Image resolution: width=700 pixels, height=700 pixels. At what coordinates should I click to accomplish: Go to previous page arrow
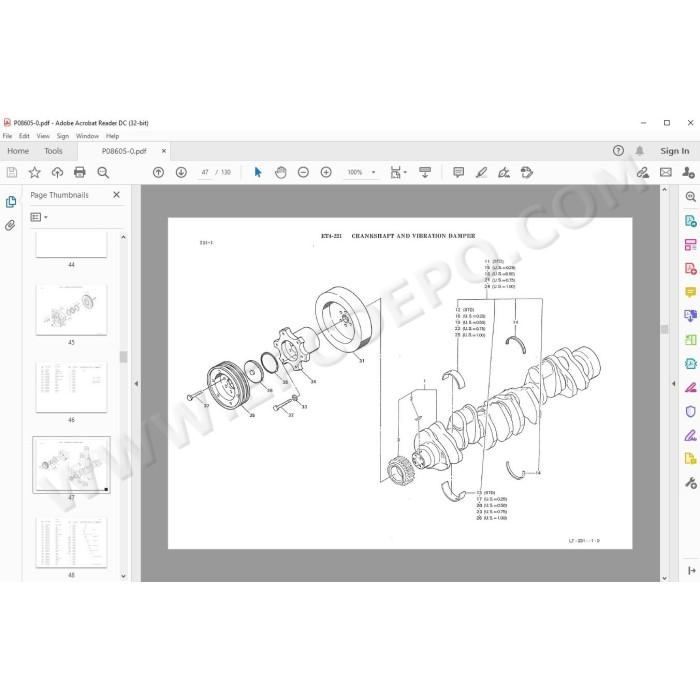158,172
